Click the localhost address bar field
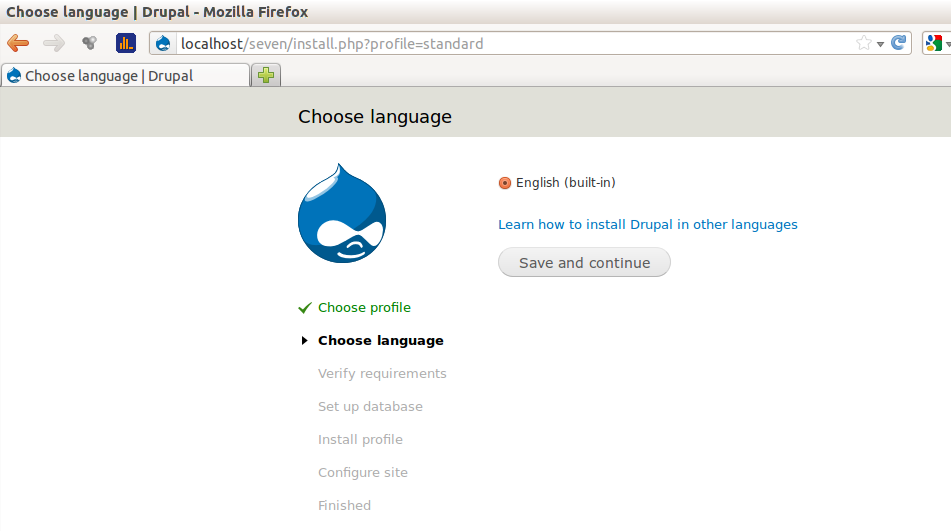This screenshot has height=531, width=951. [x=500, y=44]
